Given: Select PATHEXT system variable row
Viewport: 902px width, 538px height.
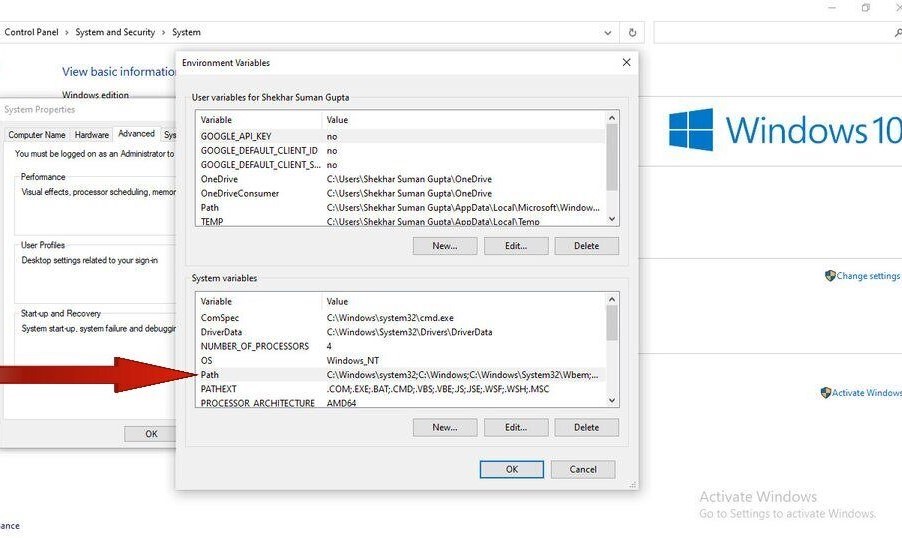Looking at the screenshot, I should 400,389.
